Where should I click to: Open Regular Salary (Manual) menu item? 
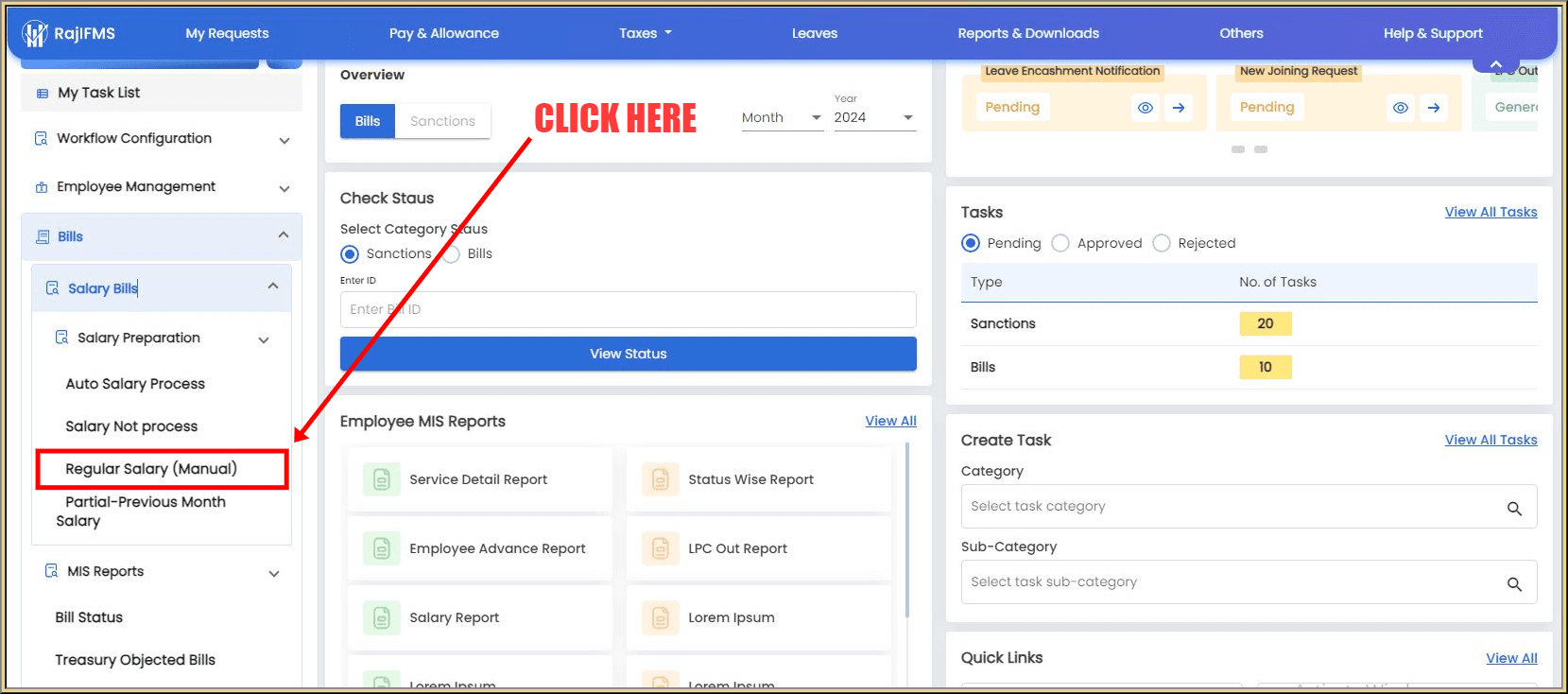pyautogui.click(x=151, y=469)
